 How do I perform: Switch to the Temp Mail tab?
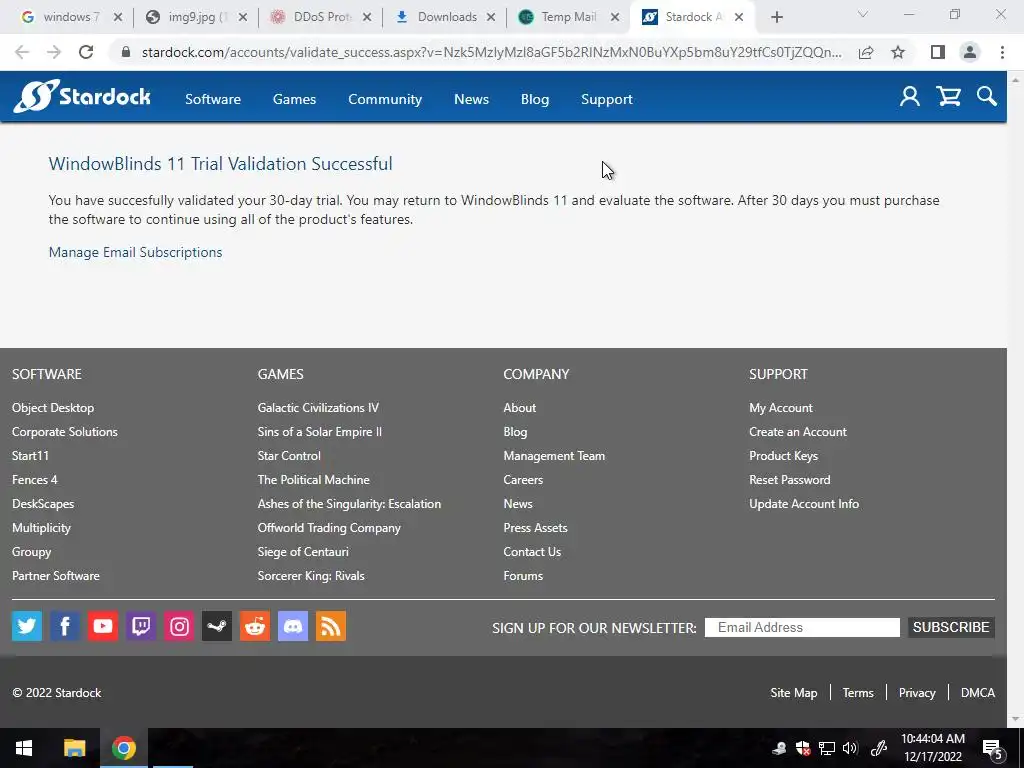pos(568,17)
